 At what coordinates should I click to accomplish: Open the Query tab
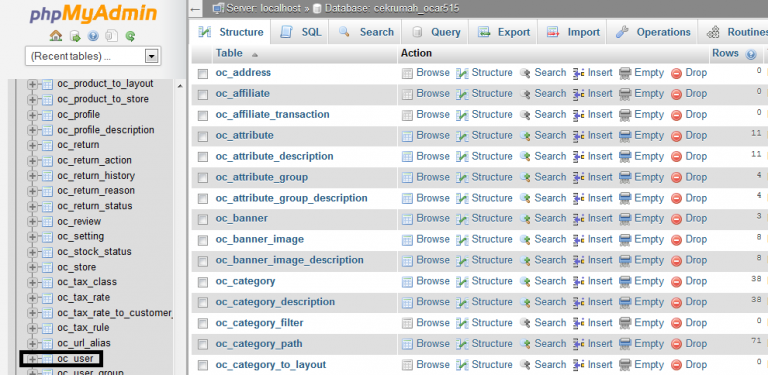pyautogui.click(x=436, y=32)
